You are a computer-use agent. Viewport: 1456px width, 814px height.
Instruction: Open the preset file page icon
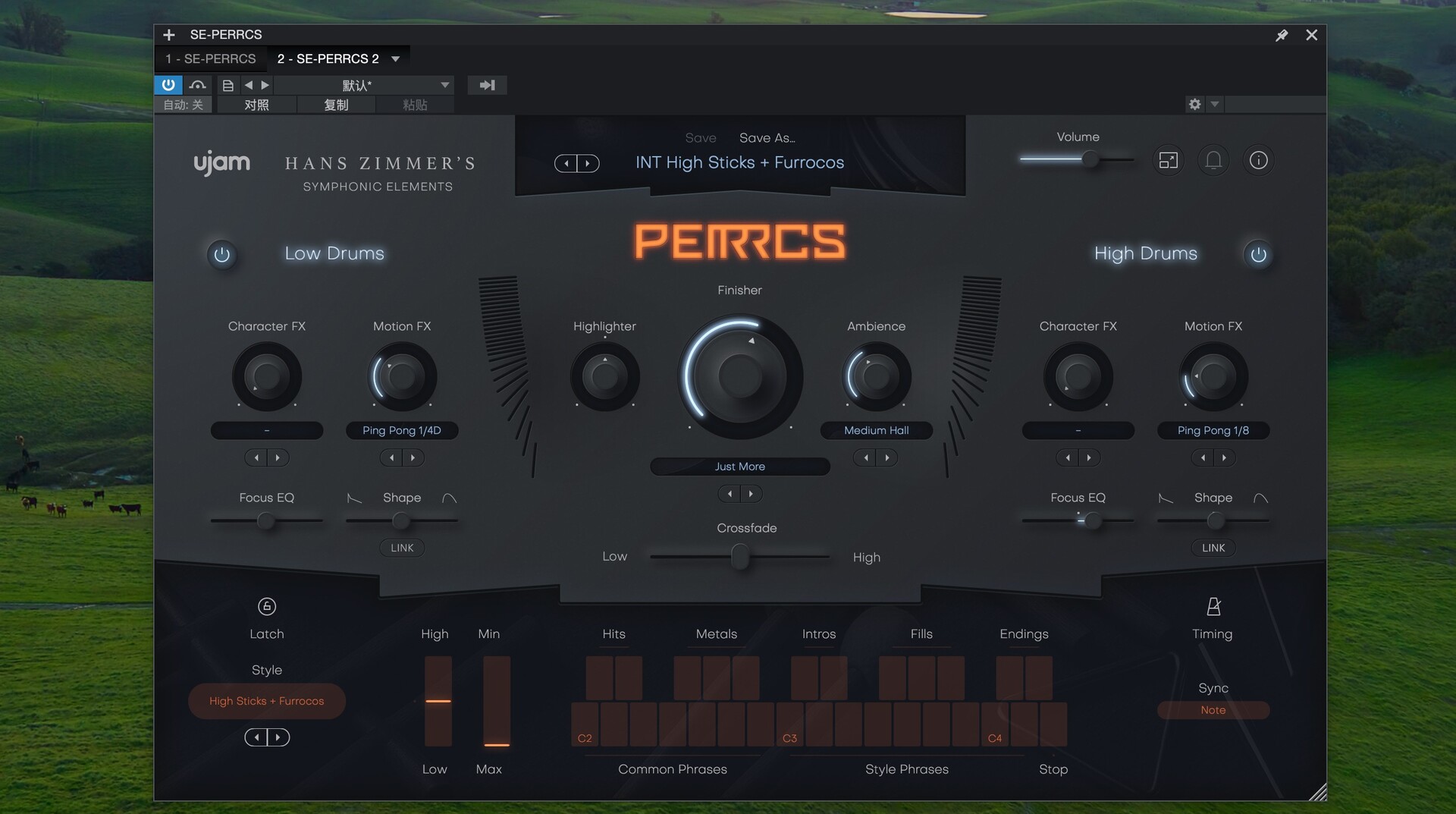[227, 85]
